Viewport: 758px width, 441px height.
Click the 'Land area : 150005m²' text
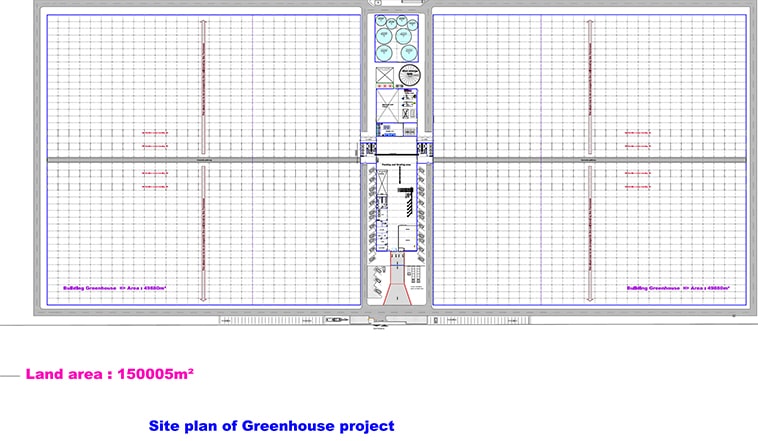coord(109,374)
